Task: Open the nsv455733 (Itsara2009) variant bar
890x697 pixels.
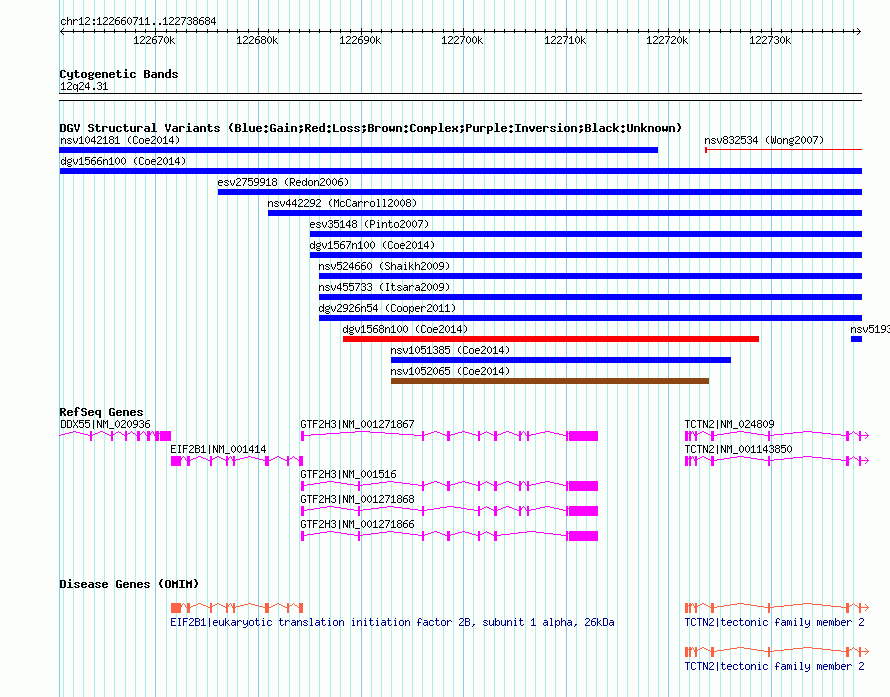Action: click(590, 297)
